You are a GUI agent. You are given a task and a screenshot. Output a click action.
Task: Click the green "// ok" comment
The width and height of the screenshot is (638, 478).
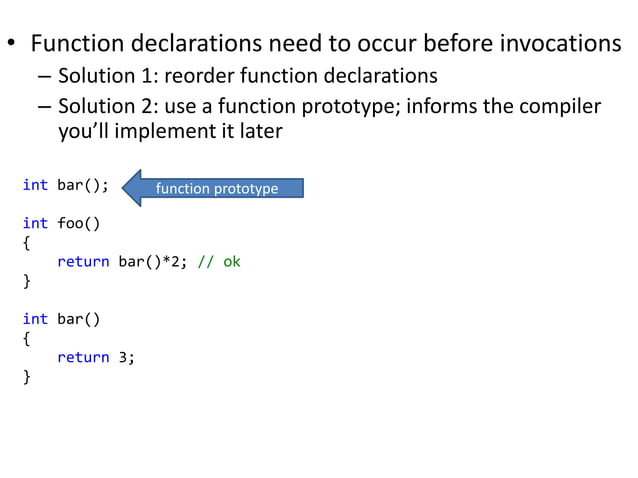218,262
